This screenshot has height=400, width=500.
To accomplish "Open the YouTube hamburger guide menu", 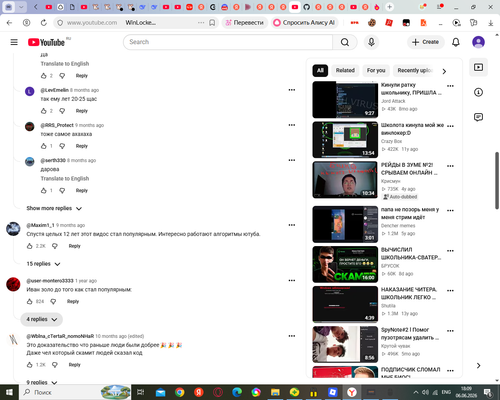I will (x=14, y=42).
